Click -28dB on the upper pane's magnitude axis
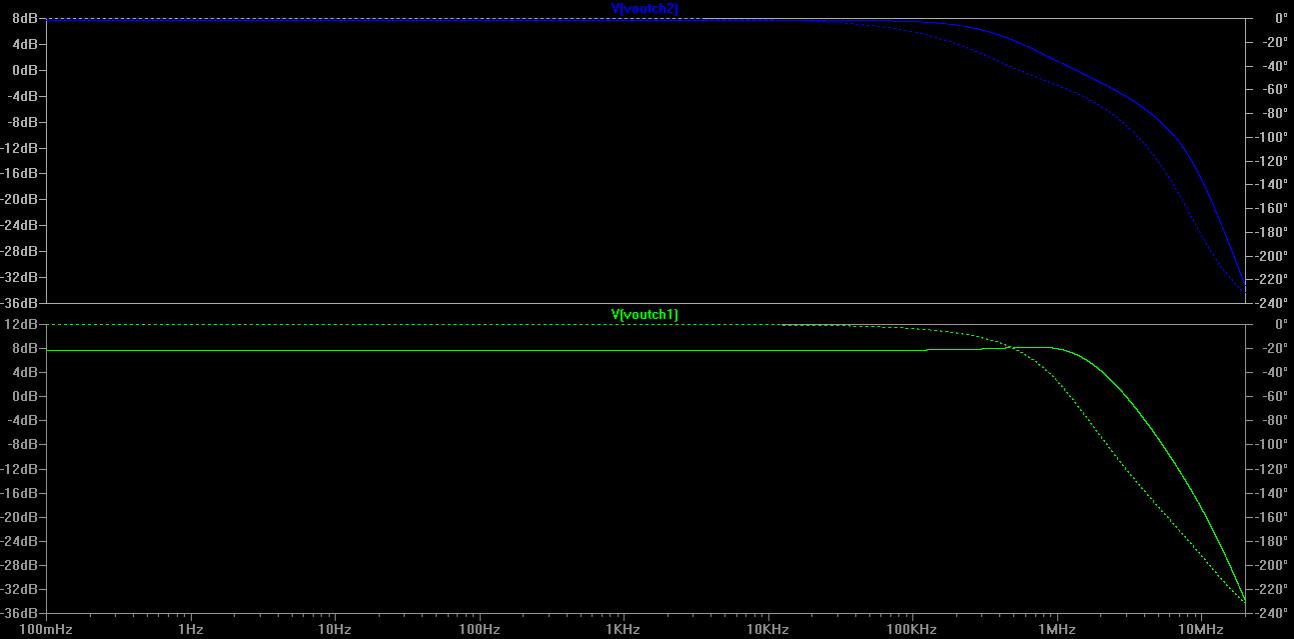 (x=21, y=251)
